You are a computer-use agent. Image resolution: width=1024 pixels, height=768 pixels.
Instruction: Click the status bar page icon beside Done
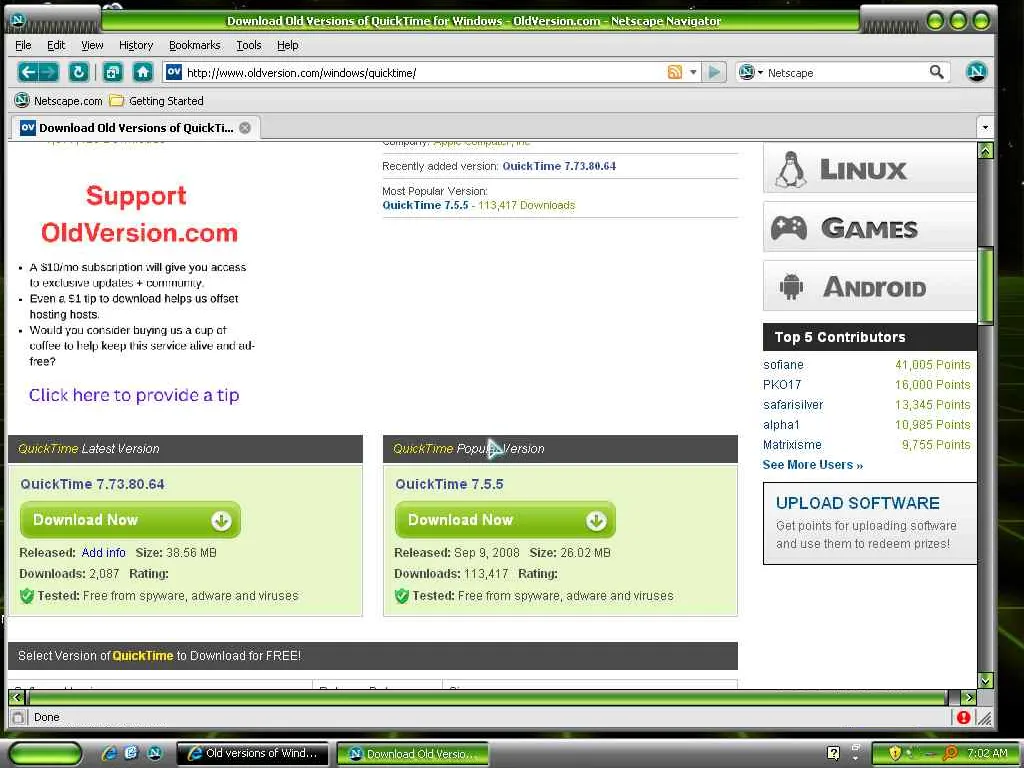click(18, 717)
